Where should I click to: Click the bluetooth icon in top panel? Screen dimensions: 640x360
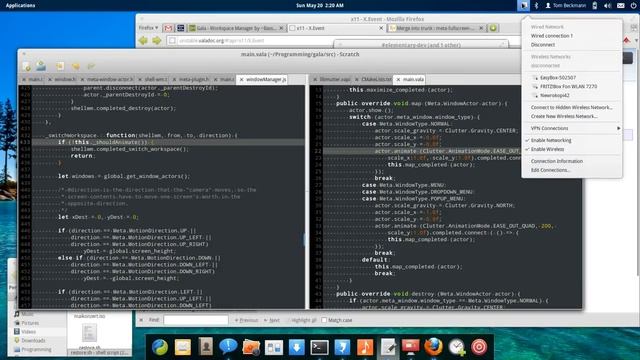click(x=536, y=5)
